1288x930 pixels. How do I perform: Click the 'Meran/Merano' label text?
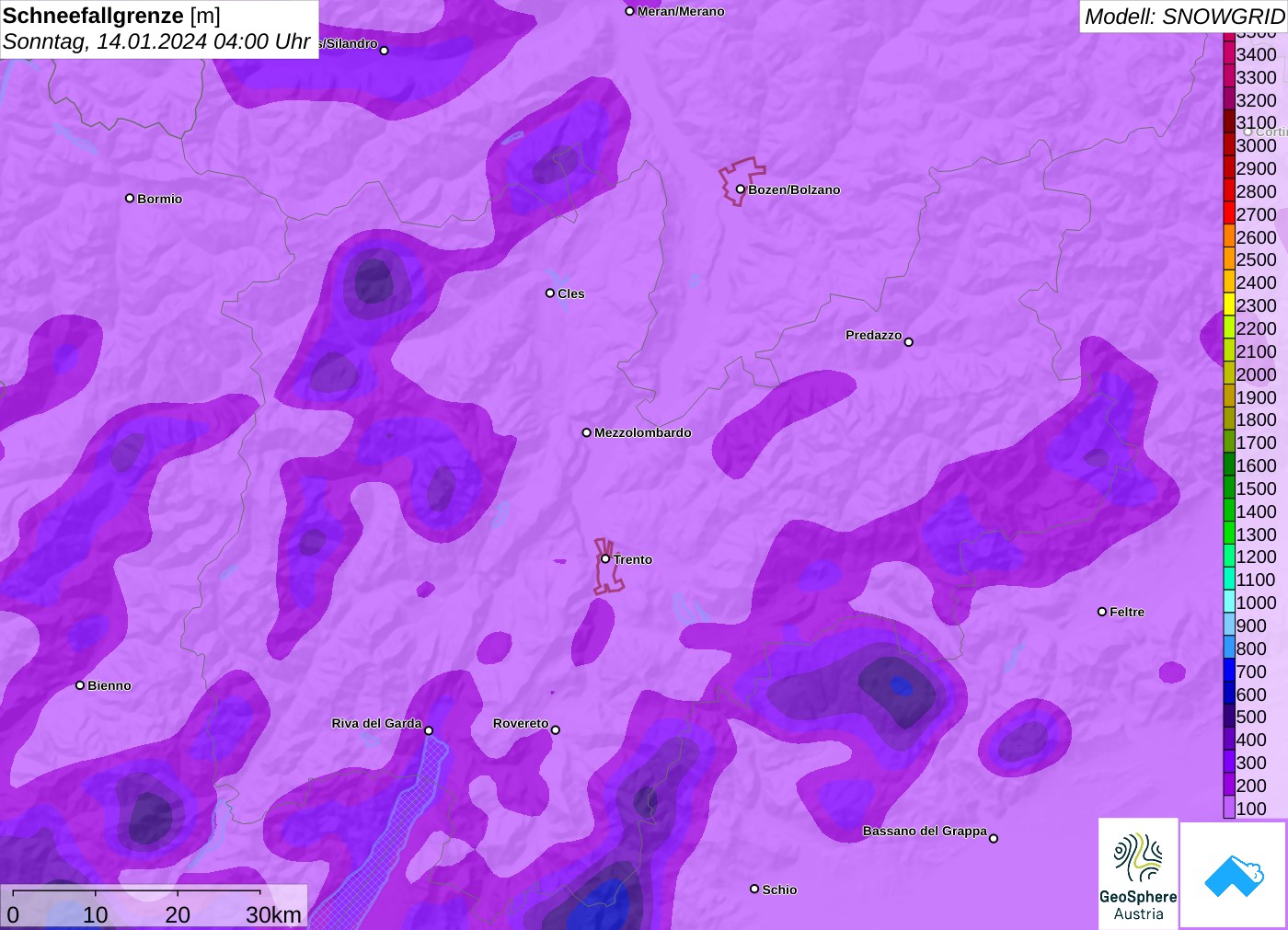[681, 11]
